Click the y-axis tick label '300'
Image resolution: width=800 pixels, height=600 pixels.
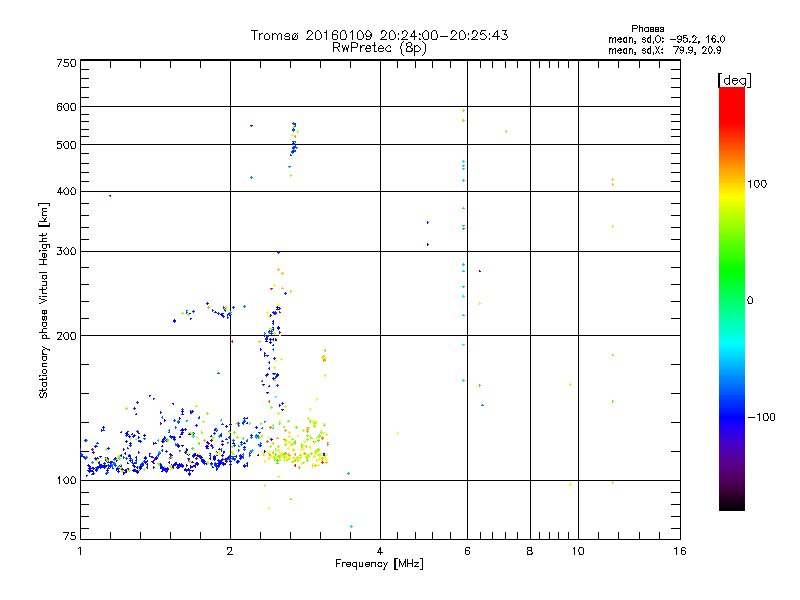tap(66, 251)
